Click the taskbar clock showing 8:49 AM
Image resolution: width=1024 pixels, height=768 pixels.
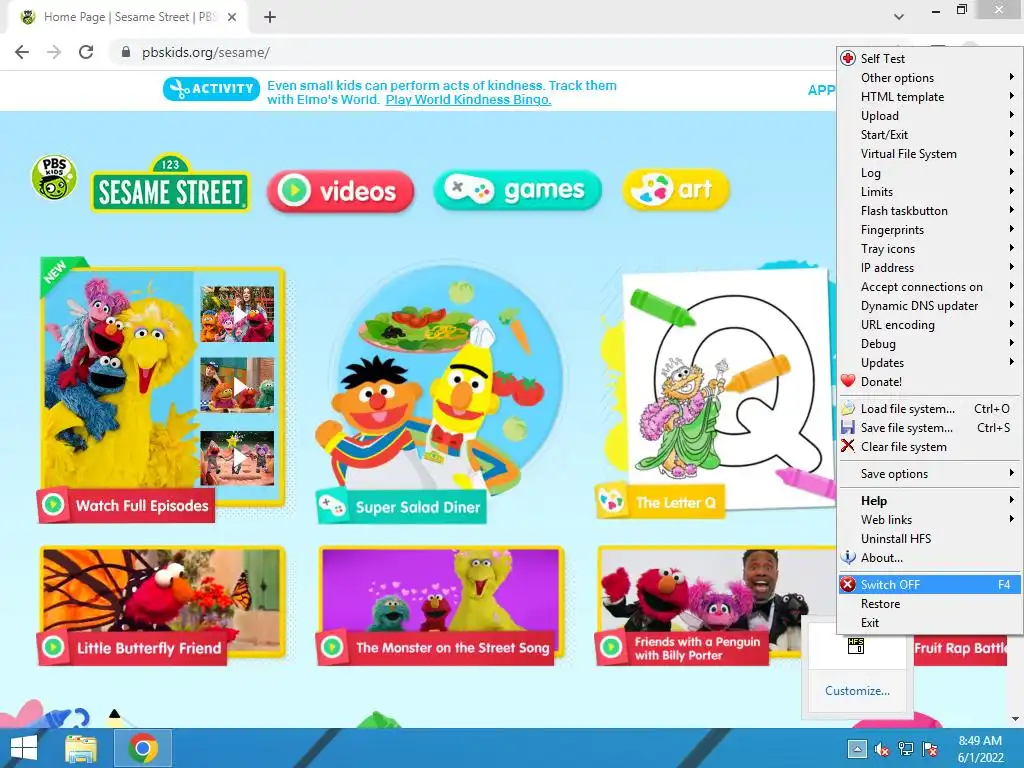pyautogui.click(x=980, y=749)
